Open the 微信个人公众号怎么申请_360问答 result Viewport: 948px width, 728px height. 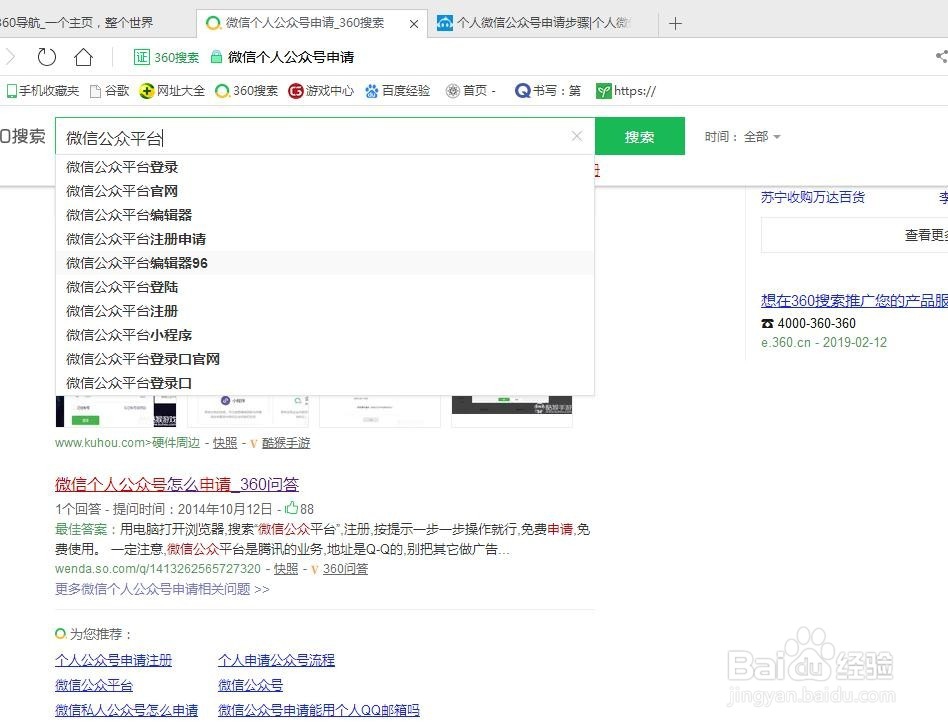(177, 484)
